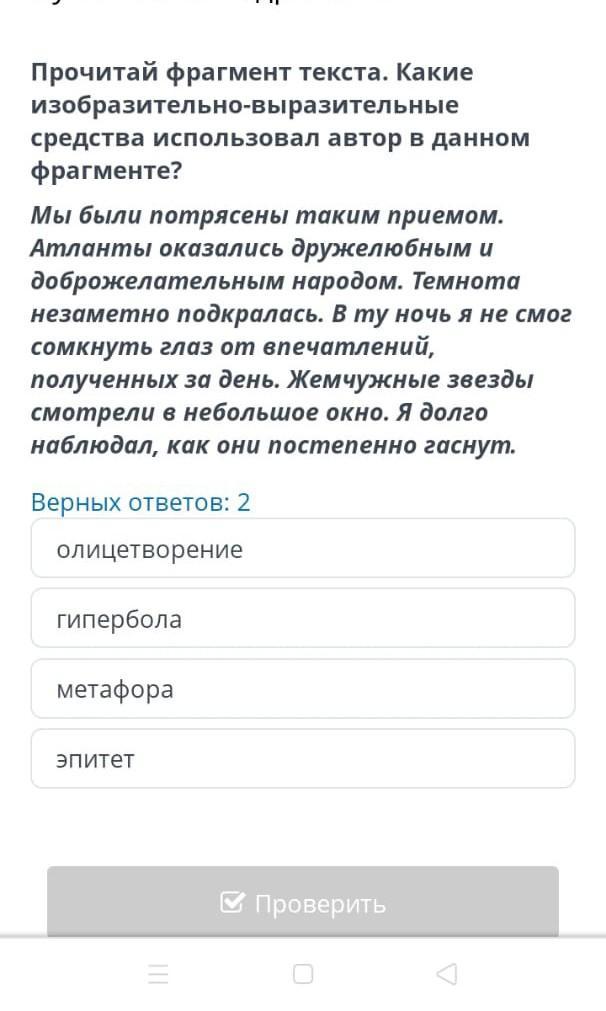Pick the эпитет answer option
The height and width of the screenshot is (1011, 606).
point(303,758)
